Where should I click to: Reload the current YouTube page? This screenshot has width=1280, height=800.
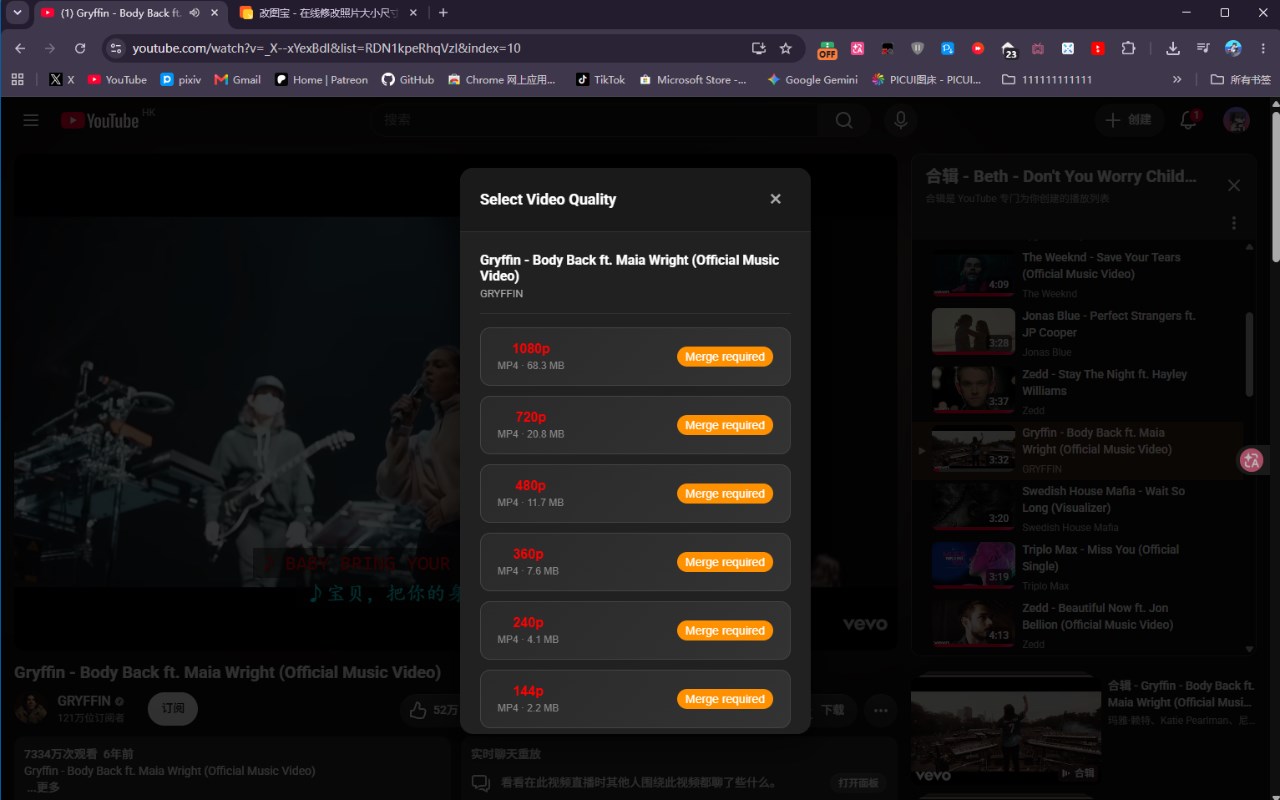(x=80, y=48)
